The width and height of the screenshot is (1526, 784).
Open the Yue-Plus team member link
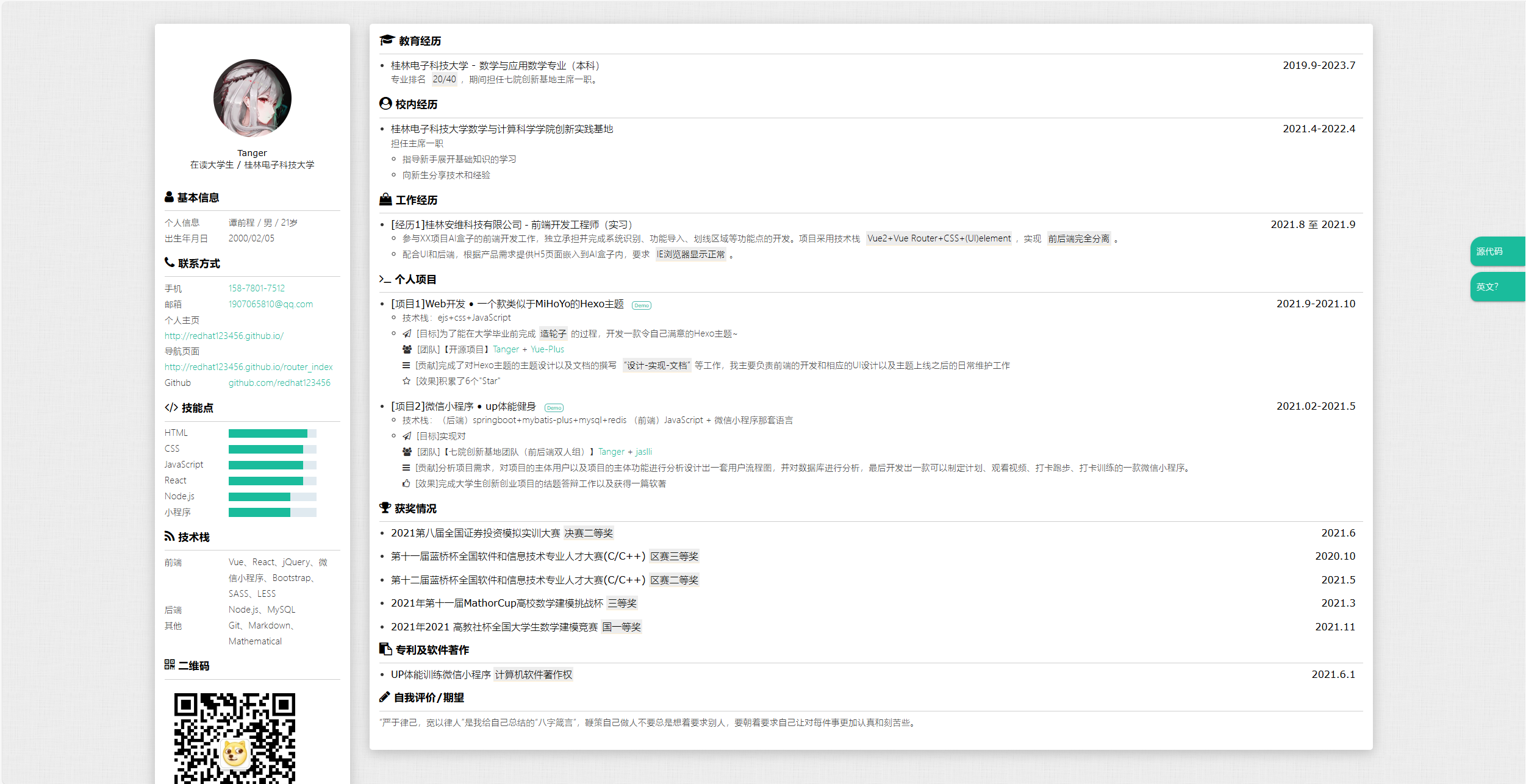547,349
